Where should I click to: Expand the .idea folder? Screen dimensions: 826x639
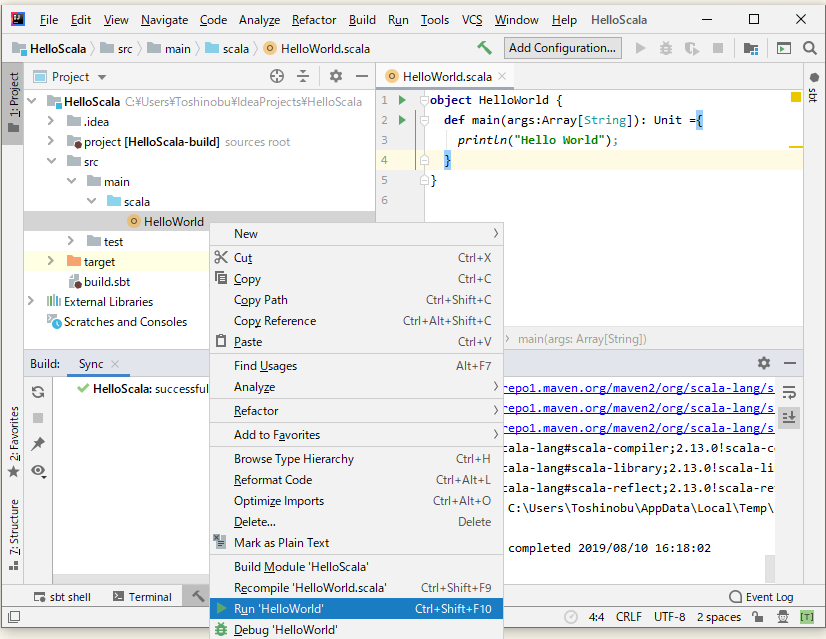(51, 121)
